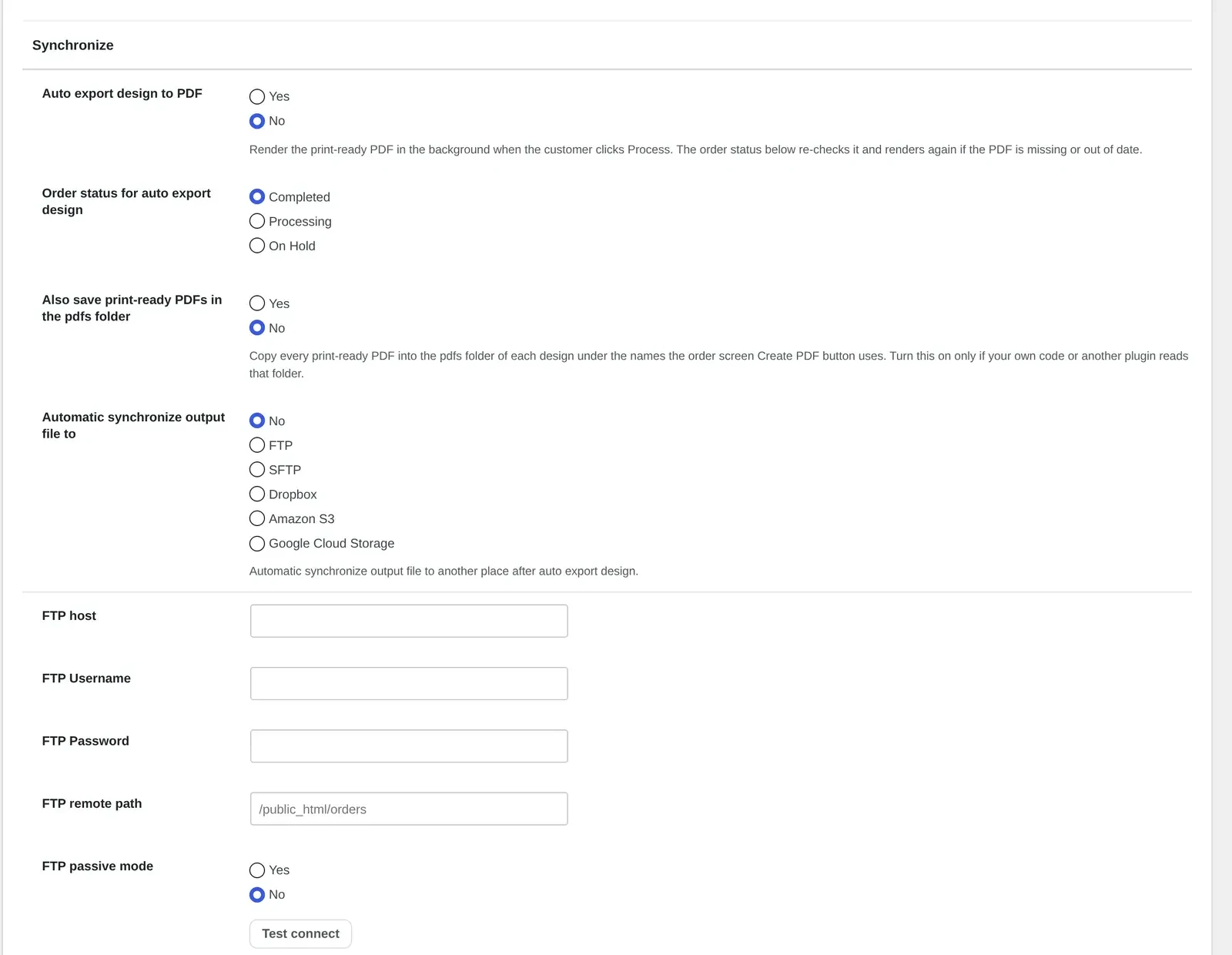Image resolution: width=1232 pixels, height=955 pixels.
Task: Click the 'Automatic synchronize output file to' label
Action: 133,425
